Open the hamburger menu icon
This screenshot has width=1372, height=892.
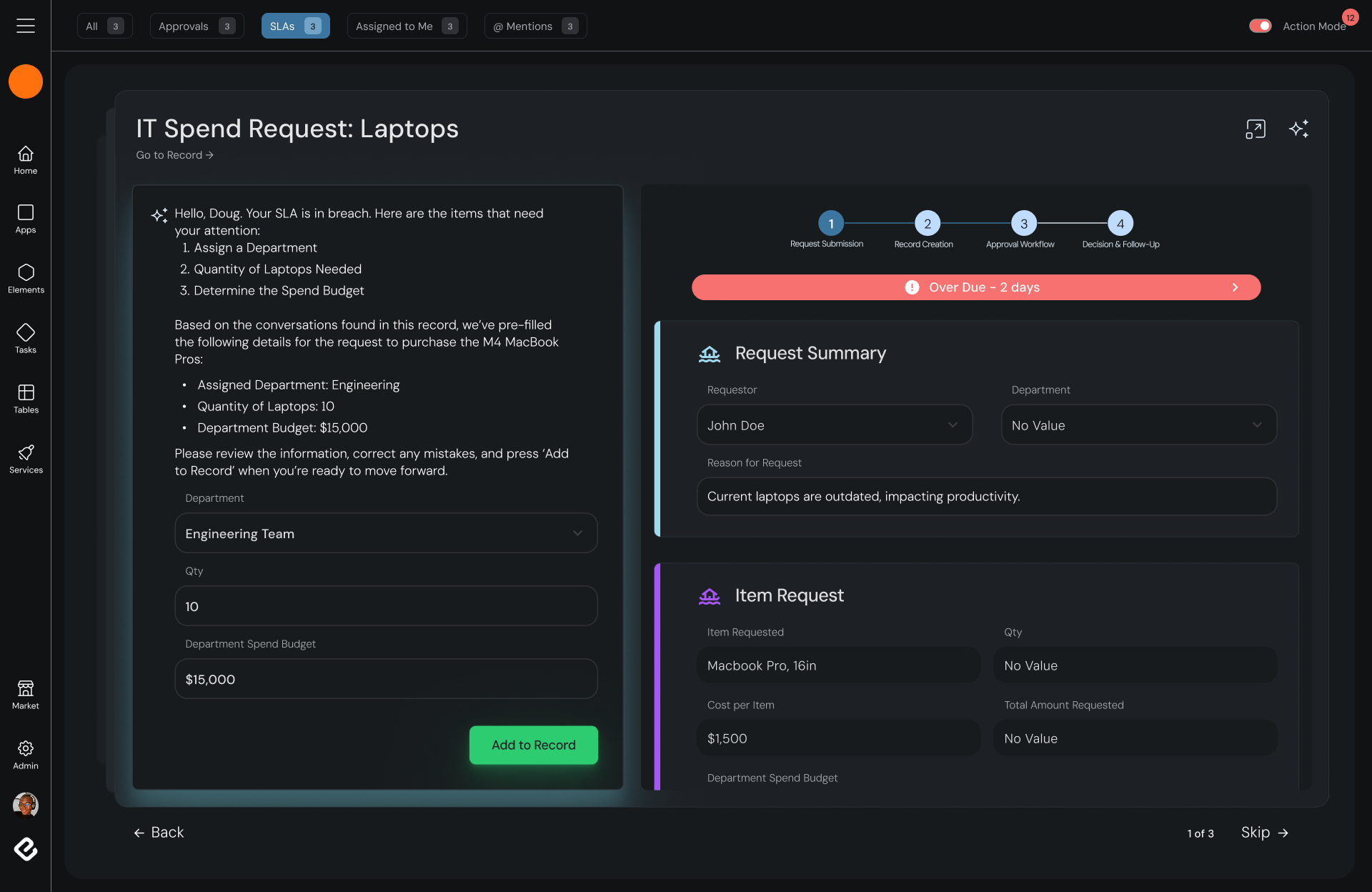pyautogui.click(x=26, y=26)
